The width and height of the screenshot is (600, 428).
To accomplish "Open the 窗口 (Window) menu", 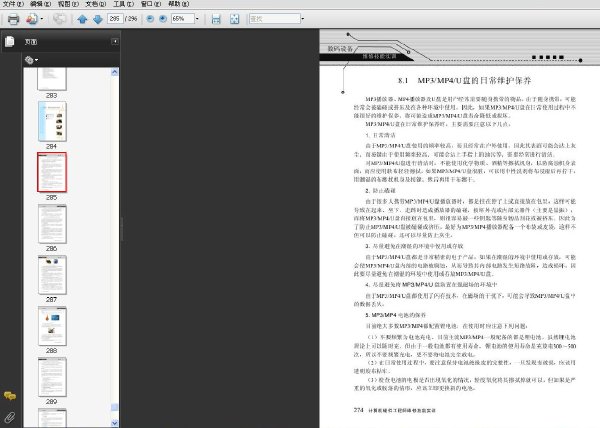I will [x=151, y=4].
